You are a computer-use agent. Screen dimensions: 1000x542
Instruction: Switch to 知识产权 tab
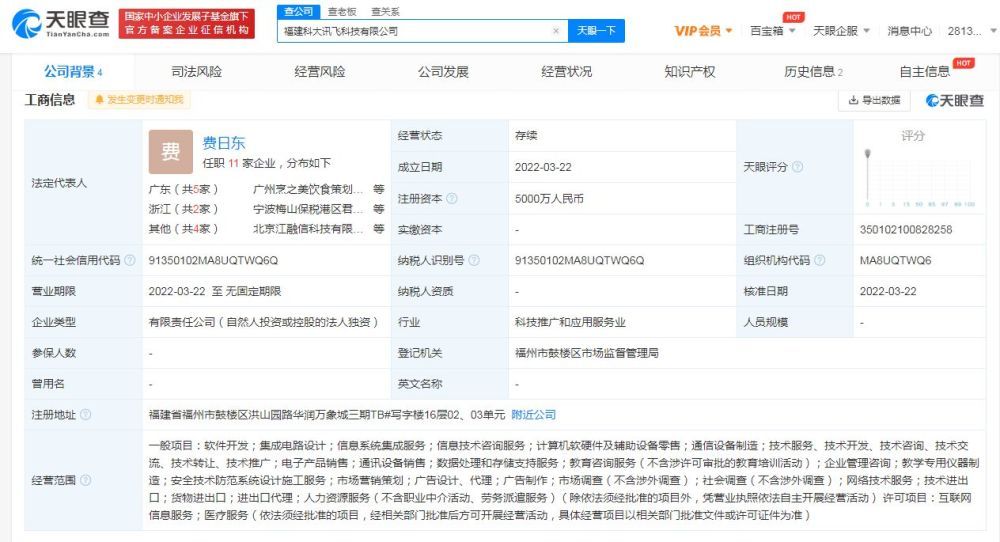[689, 71]
